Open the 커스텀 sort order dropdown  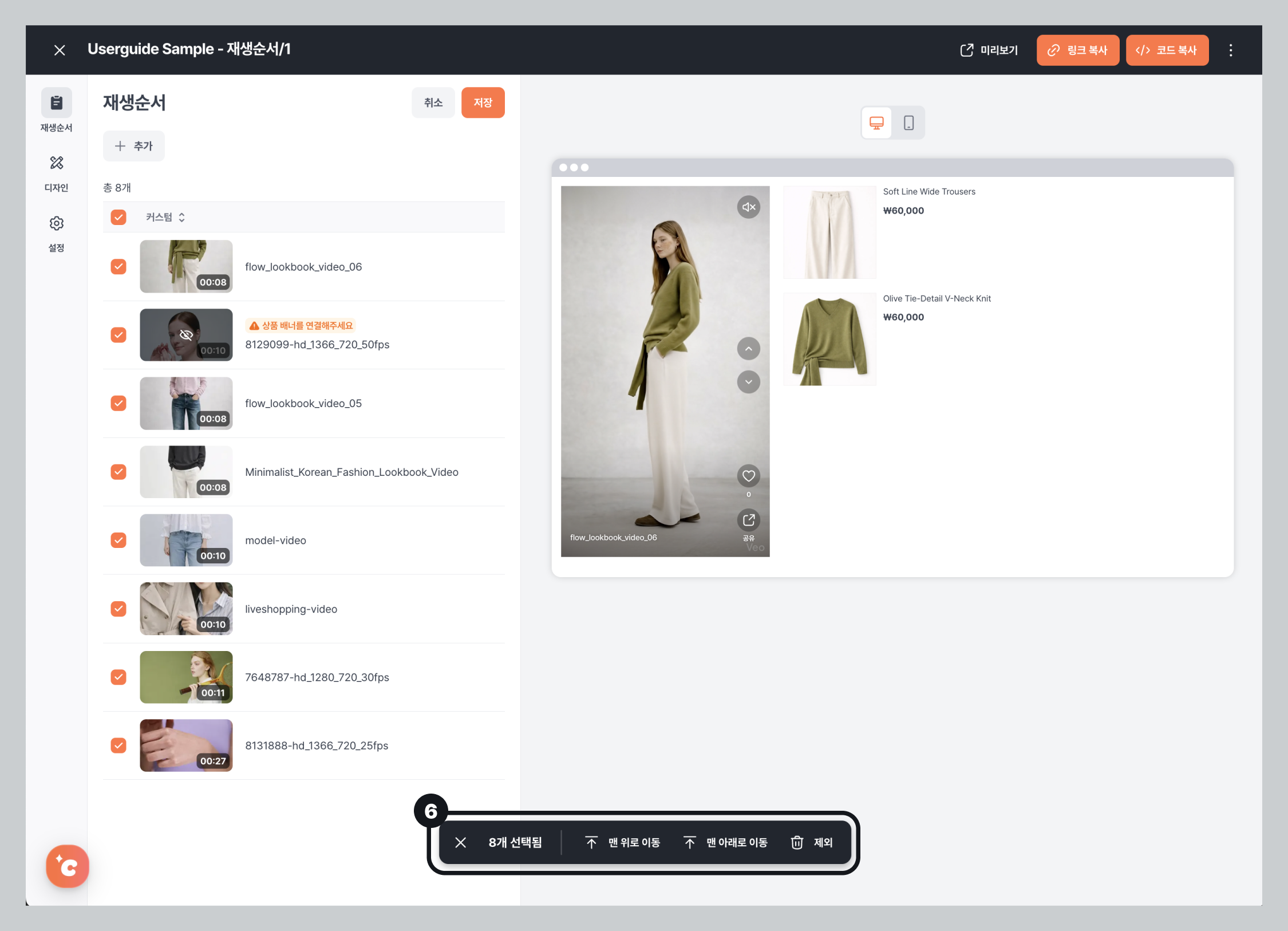coord(165,218)
